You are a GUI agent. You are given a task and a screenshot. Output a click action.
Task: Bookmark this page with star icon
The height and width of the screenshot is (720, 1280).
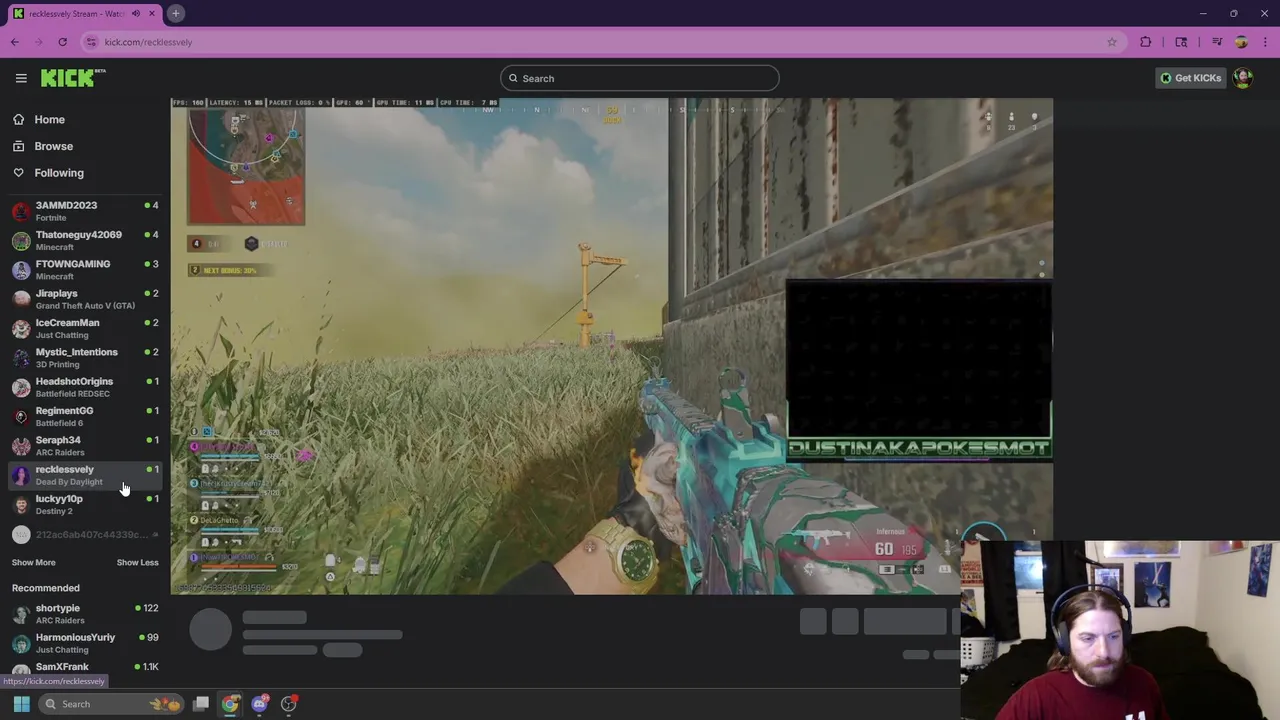[1111, 42]
